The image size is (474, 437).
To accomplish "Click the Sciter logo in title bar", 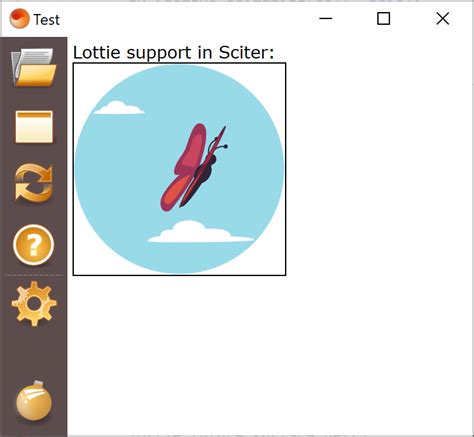I will click(x=19, y=18).
